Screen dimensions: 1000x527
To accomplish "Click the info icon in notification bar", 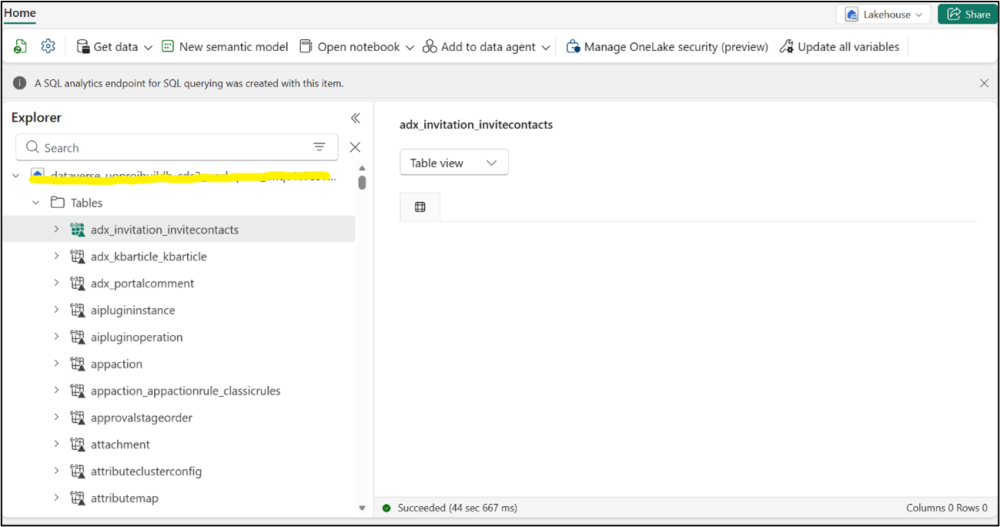I will (x=20, y=83).
